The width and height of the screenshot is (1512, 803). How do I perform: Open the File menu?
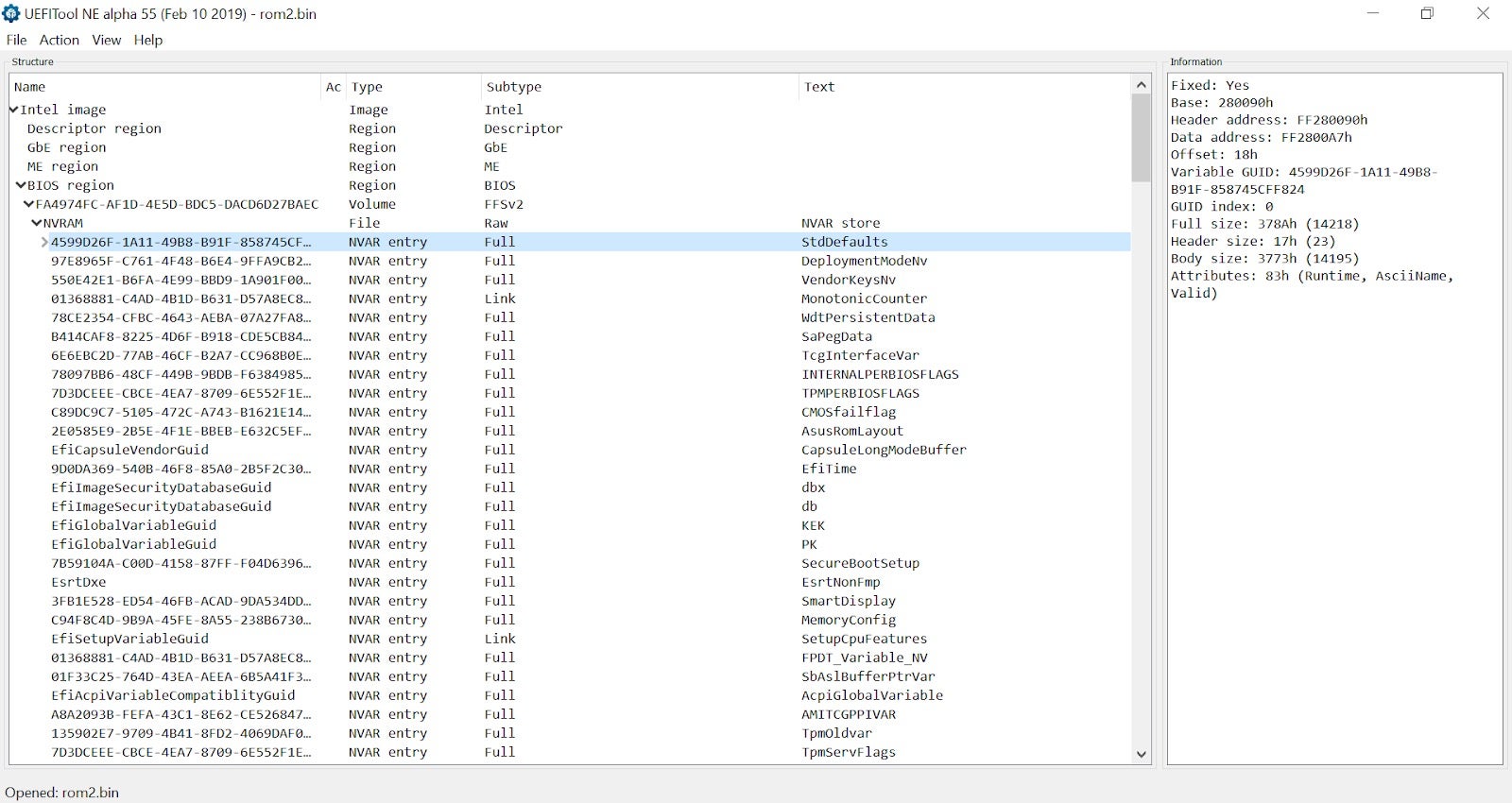tap(16, 40)
